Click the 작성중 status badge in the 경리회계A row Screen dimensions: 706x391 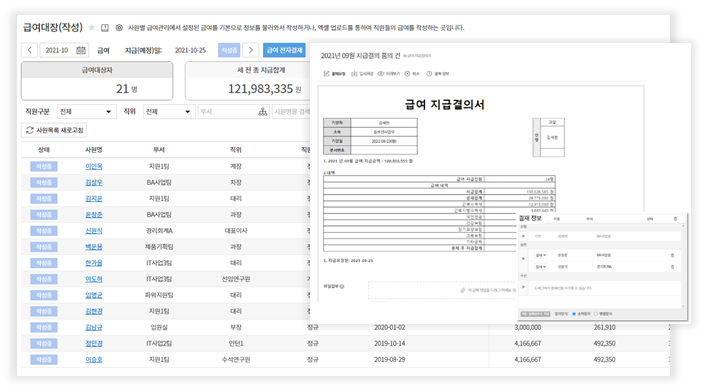[x=44, y=231]
